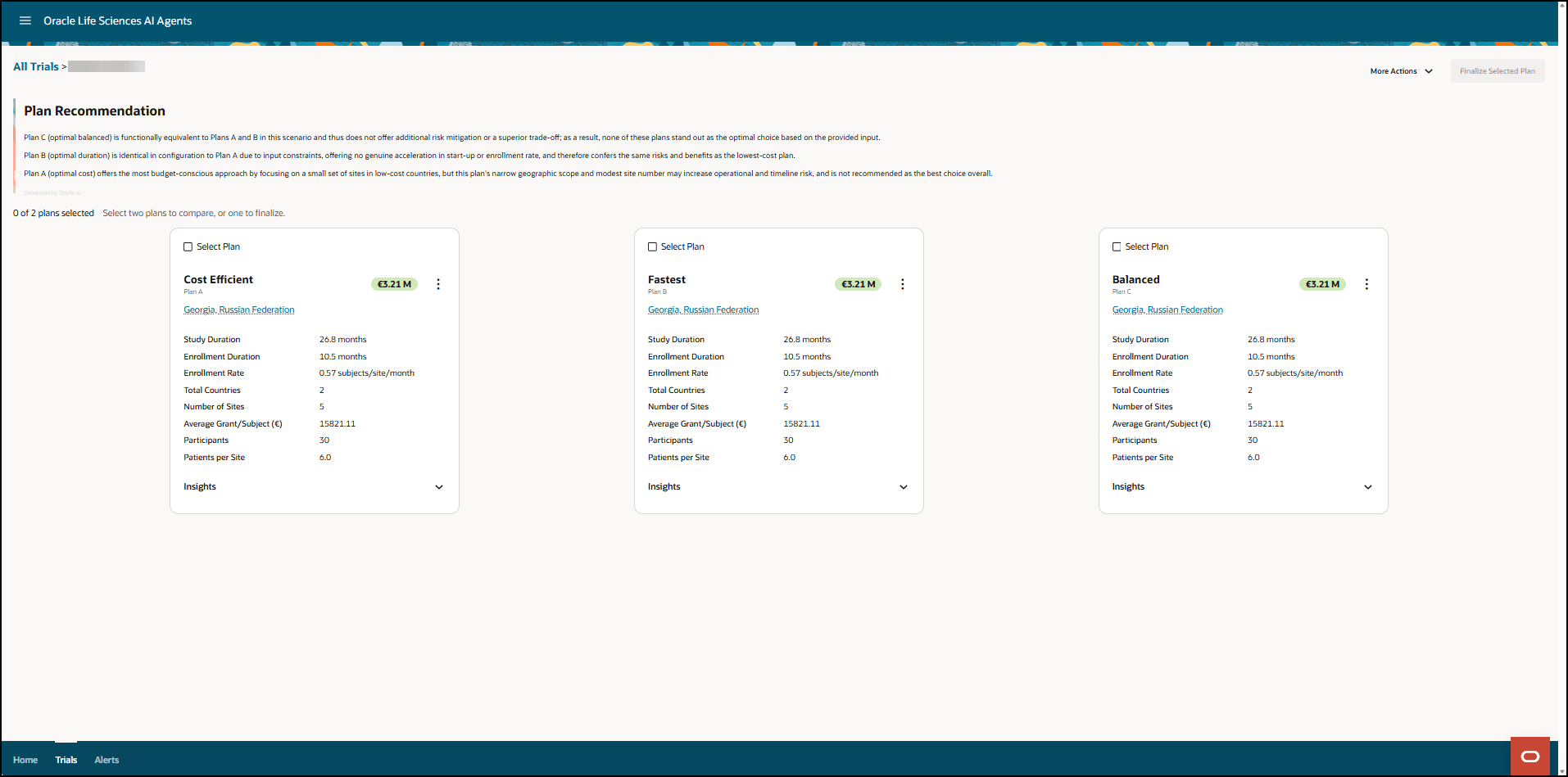
Task: Click Participants value in Cost Efficient card
Action: pos(324,440)
